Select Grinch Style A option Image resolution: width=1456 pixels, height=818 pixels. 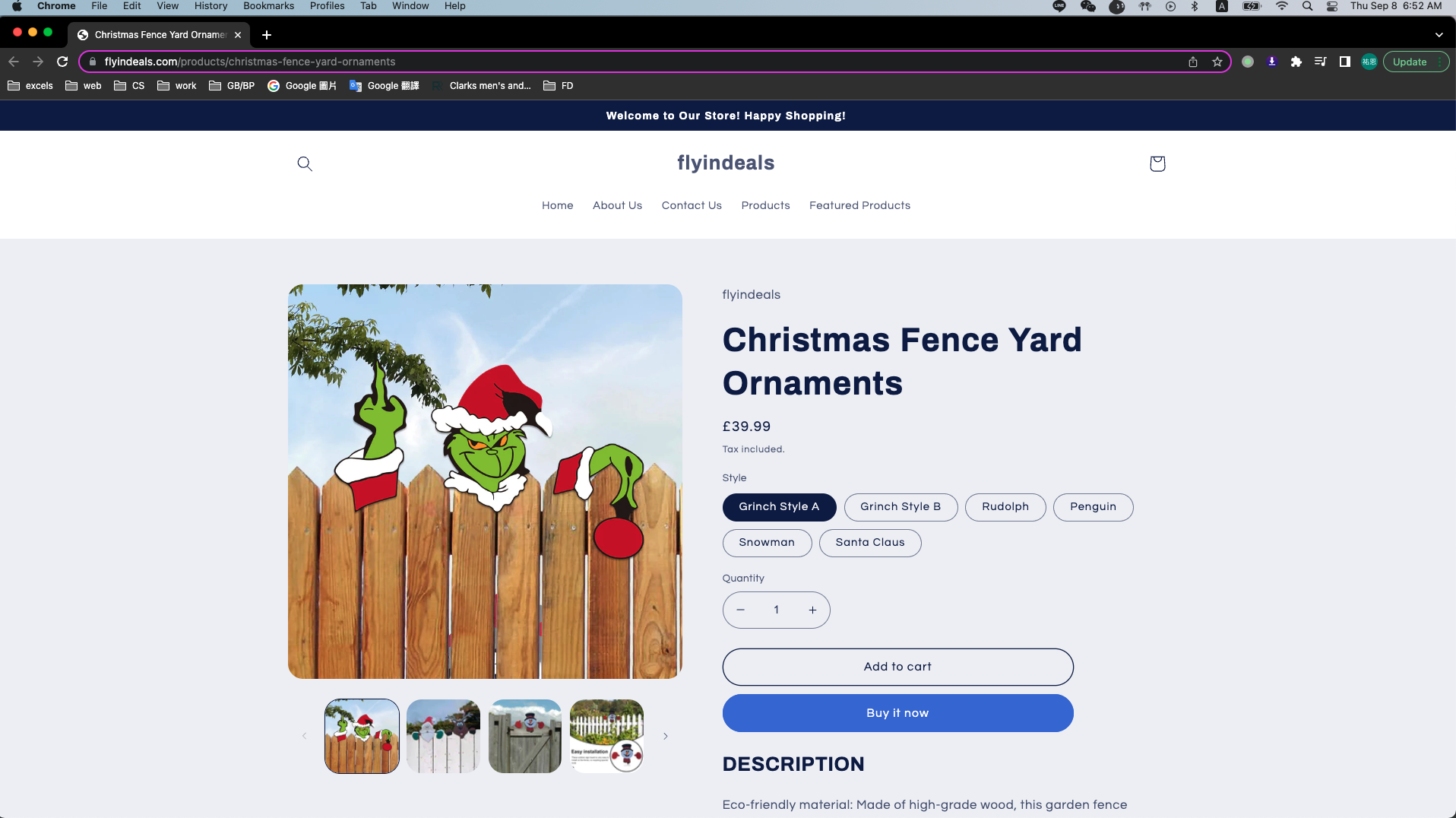pyautogui.click(x=779, y=507)
